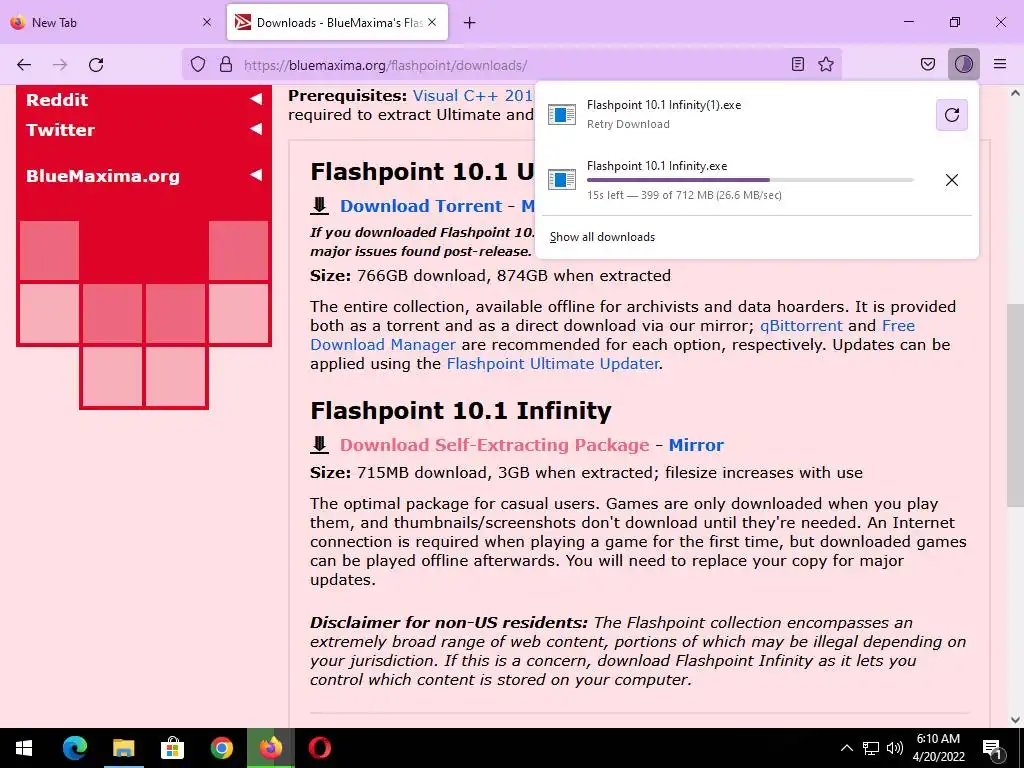1024x768 pixels.
Task: Toggle the downloads panel toolbar button
Action: (x=964, y=64)
